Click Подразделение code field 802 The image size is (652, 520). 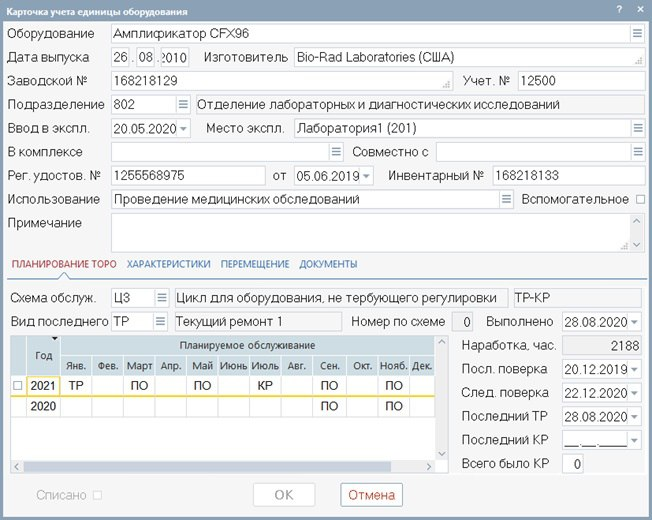click(x=144, y=104)
